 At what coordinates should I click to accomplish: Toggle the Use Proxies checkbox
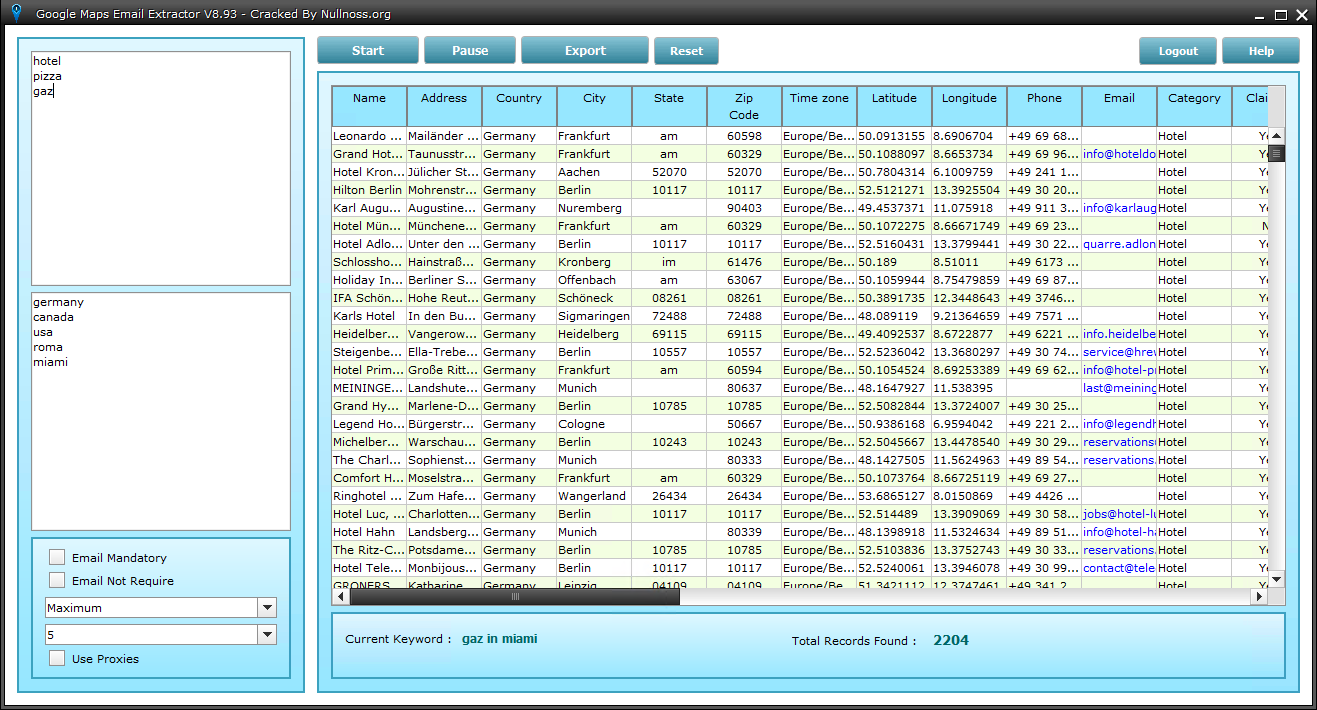[58, 659]
